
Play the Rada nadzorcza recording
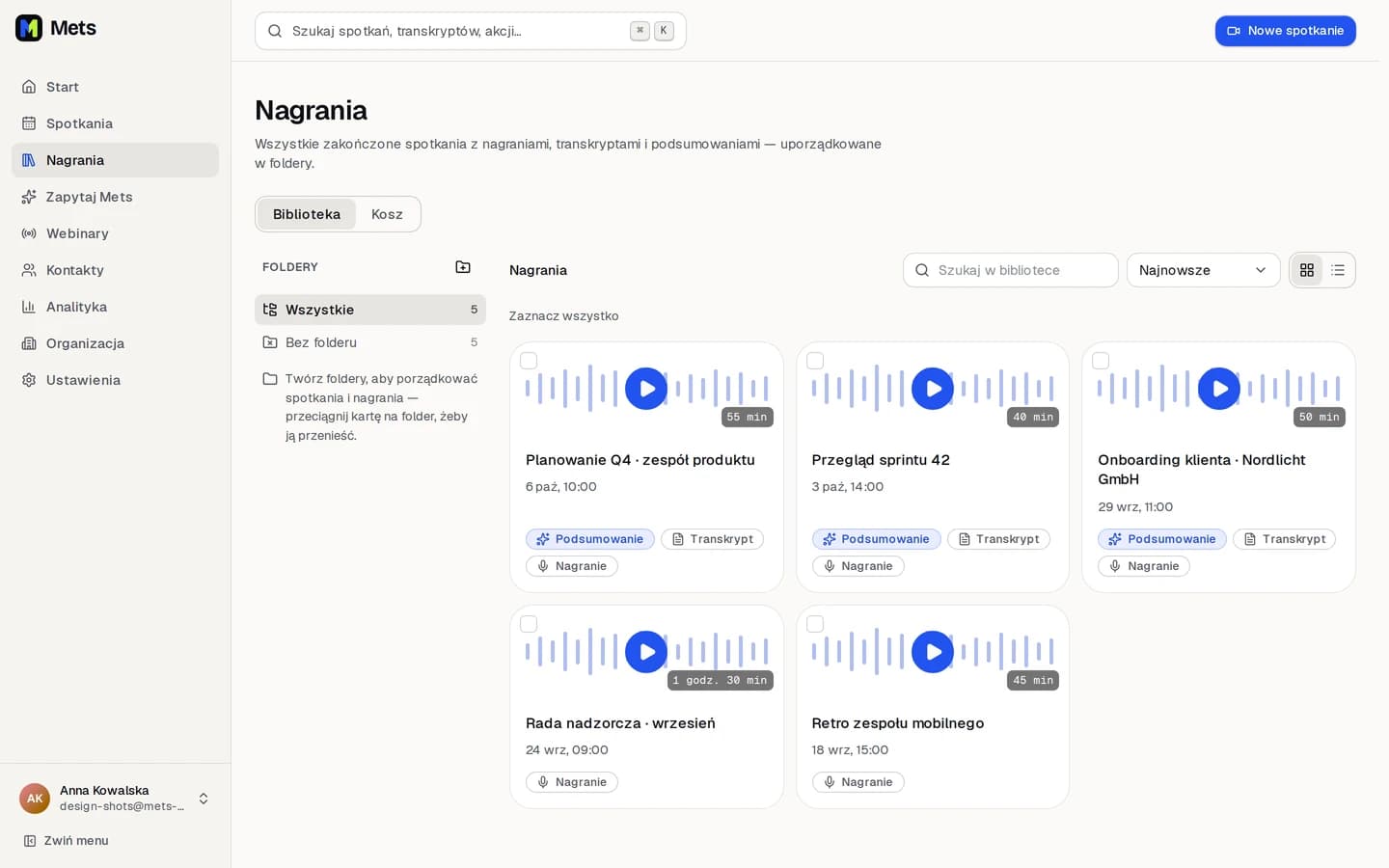646,652
